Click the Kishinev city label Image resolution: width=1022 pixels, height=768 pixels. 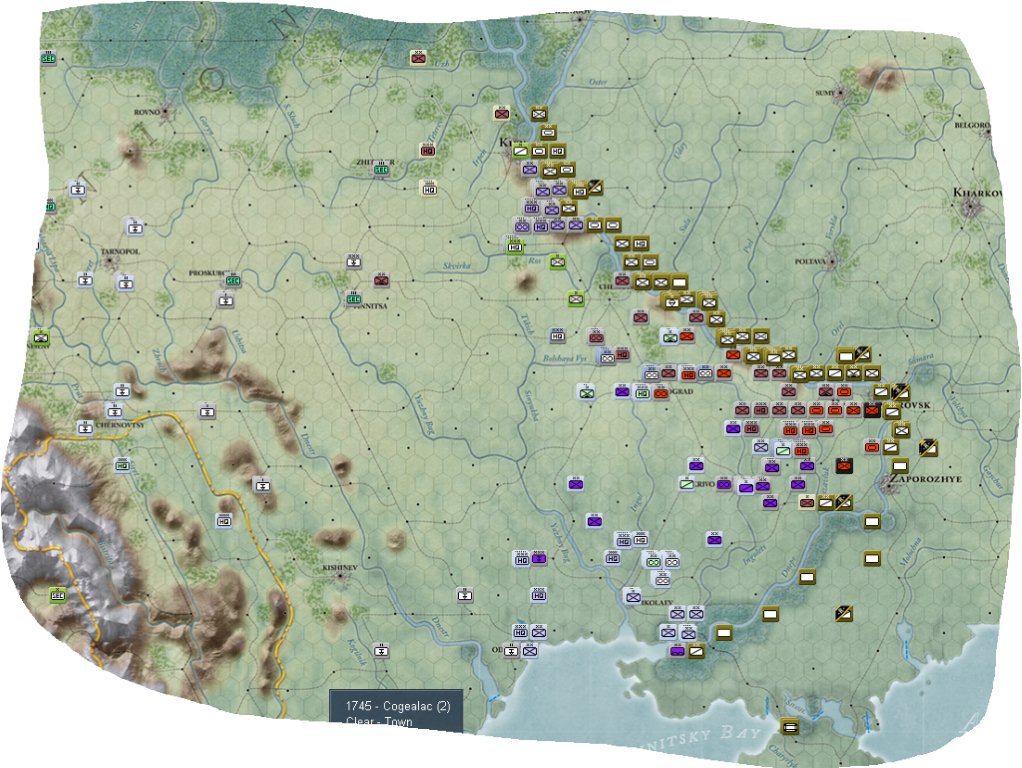[x=340, y=568]
